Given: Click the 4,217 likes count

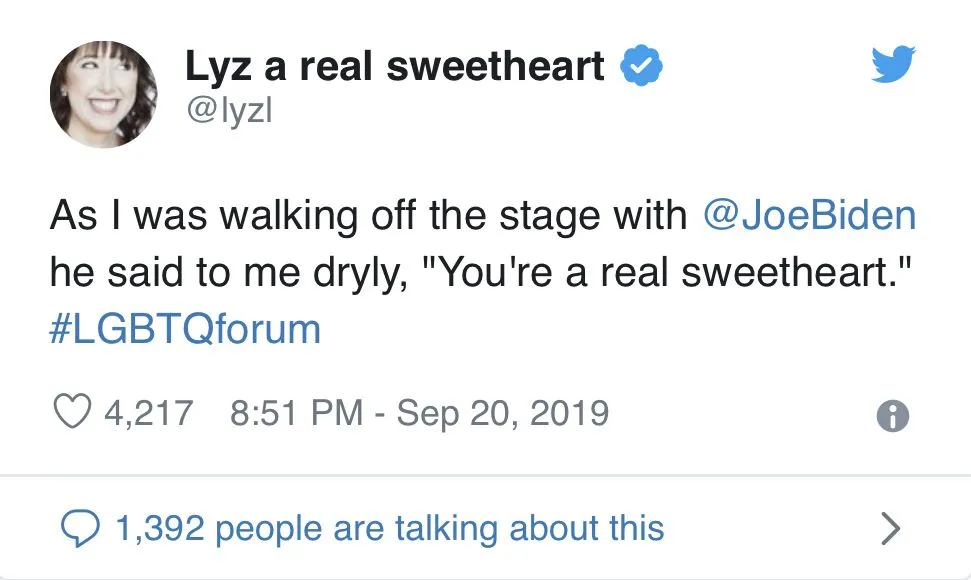Looking at the screenshot, I should point(148,412).
